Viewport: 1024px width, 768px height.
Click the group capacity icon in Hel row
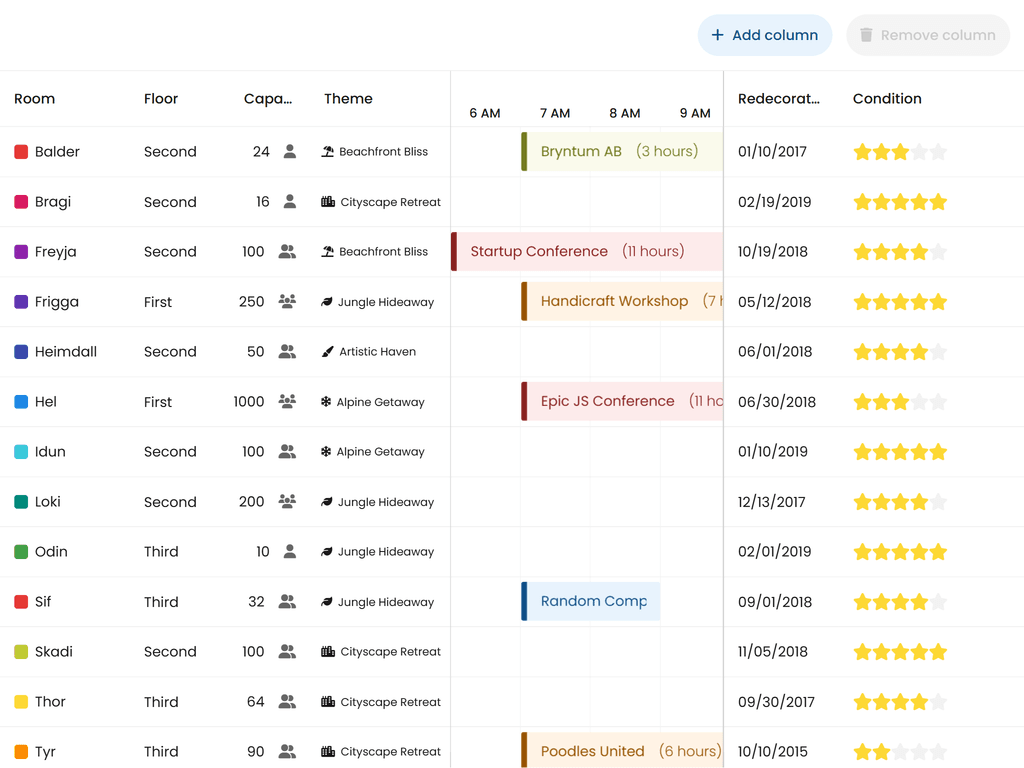287,402
